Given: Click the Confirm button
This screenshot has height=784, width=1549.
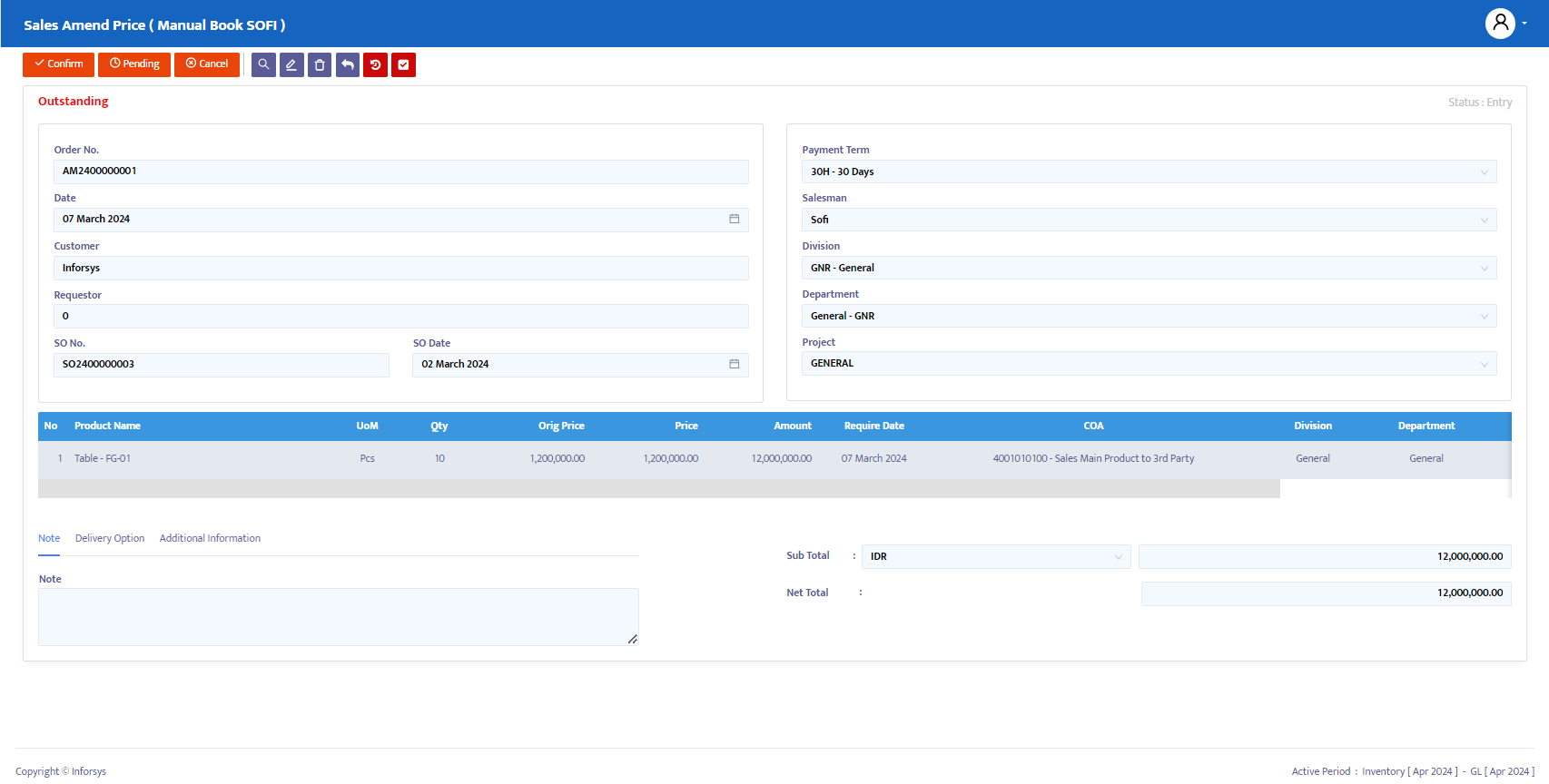Looking at the screenshot, I should (x=58, y=64).
